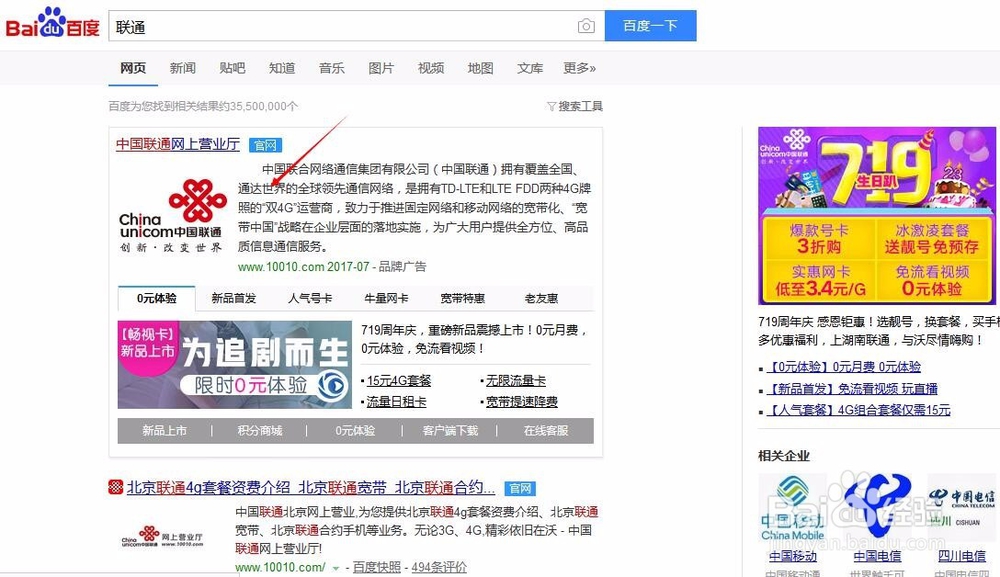Click 官网 badge beside 北京联通 result
The height and width of the screenshot is (577, 1000).
tap(520, 488)
